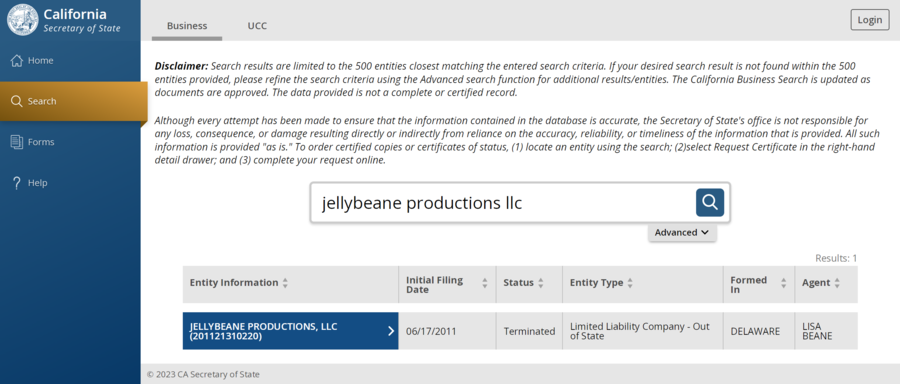Click the Formed In column header
The image size is (900, 384).
pyautogui.click(x=759, y=284)
